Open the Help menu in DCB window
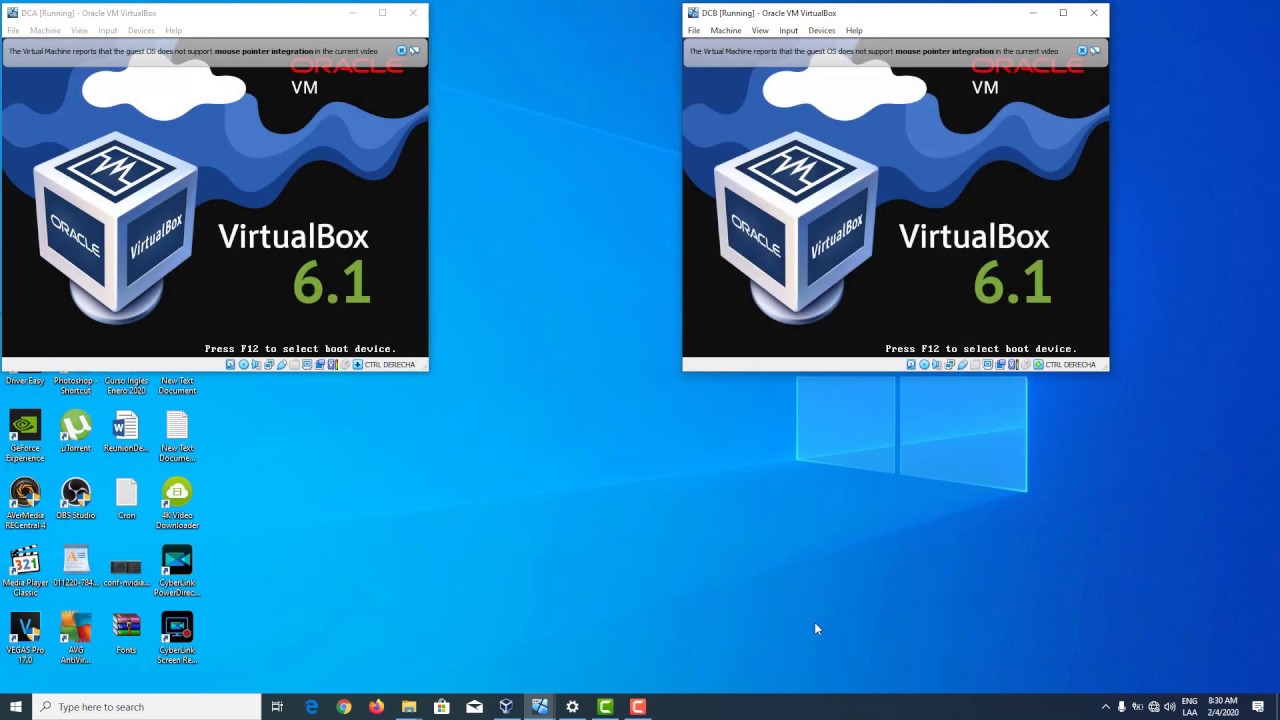Screen dimensions: 1280x720 click(x=854, y=30)
